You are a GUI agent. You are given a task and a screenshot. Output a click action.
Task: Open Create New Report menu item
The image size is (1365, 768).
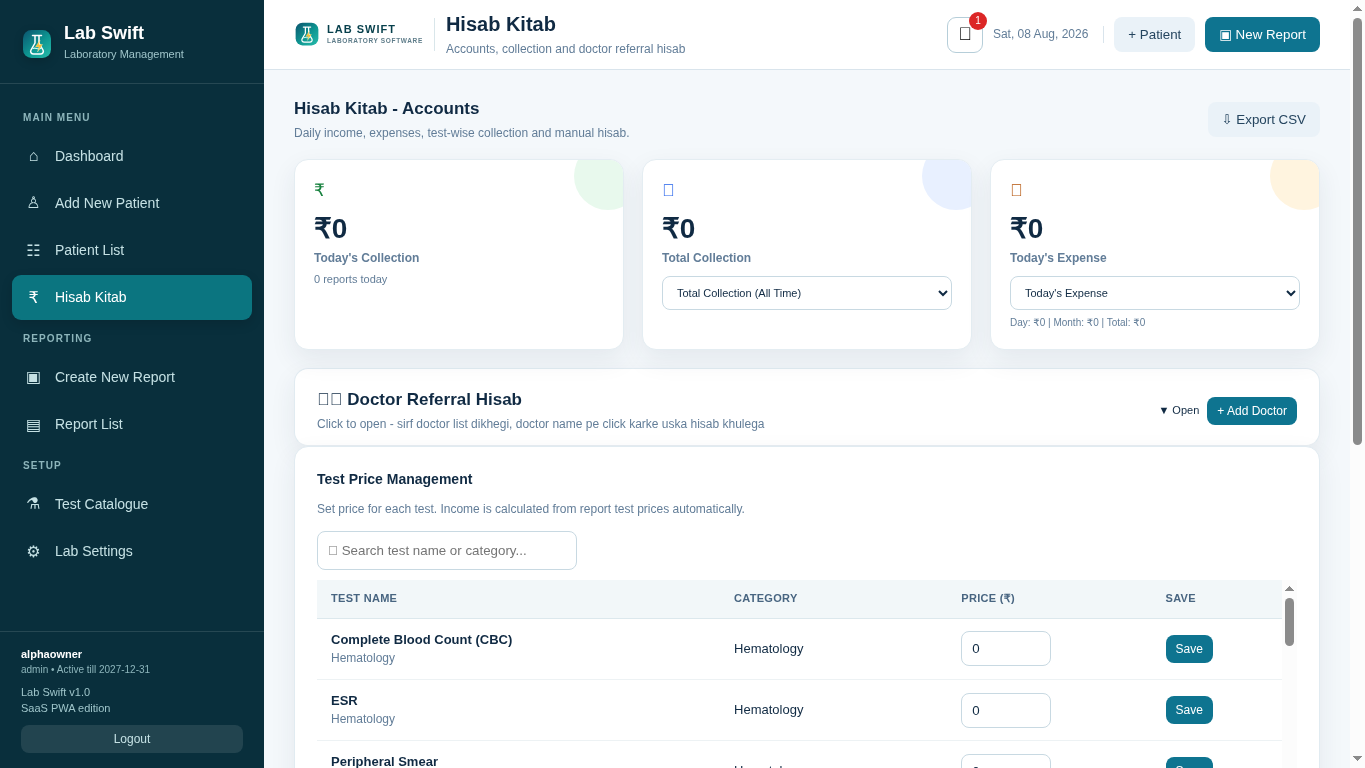click(132, 377)
